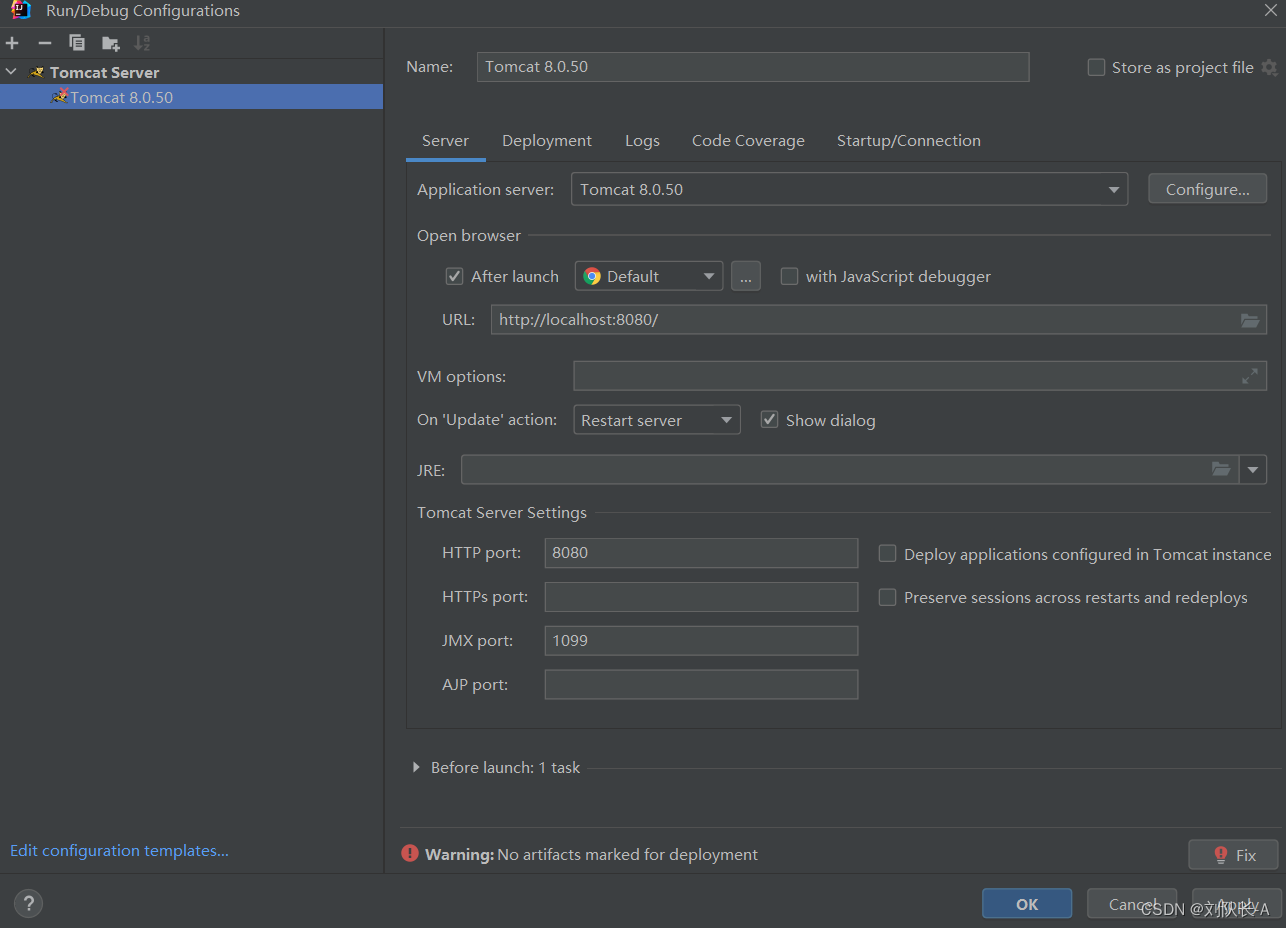1286x928 pixels.
Task: Browse folder icon in JRE field
Action: click(1221, 469)
